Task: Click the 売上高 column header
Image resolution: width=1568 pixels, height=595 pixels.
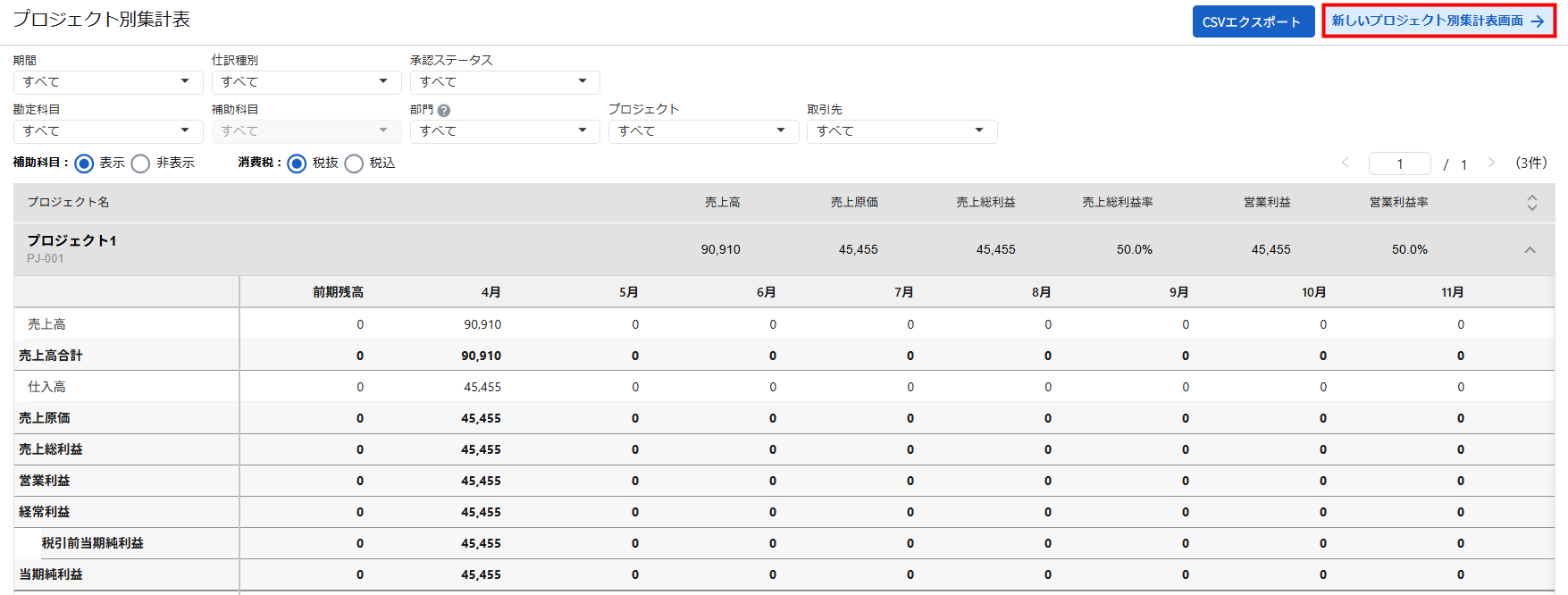Action: pos(722,203)
